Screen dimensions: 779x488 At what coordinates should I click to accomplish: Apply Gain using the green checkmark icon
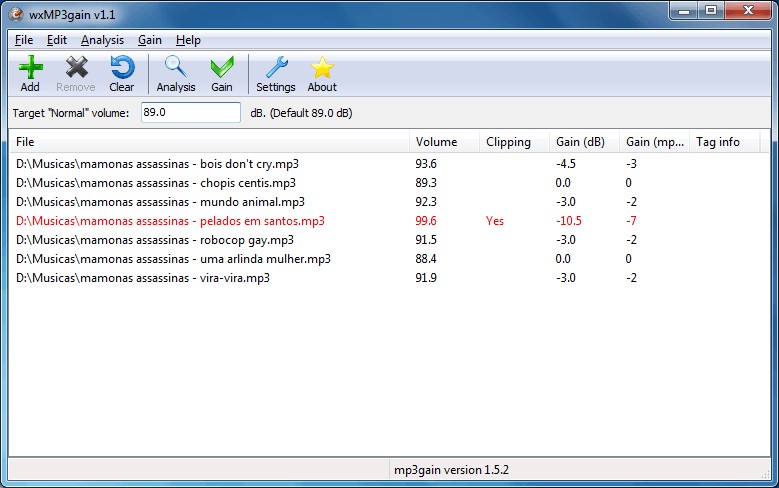point(222,68)
